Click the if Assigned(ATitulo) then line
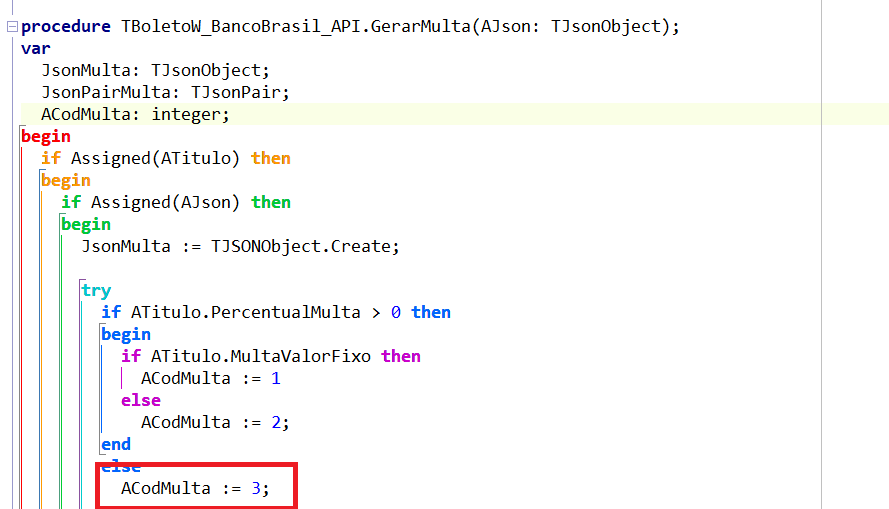Viewport: 889px width, 509px height. (x=166, y=159)
